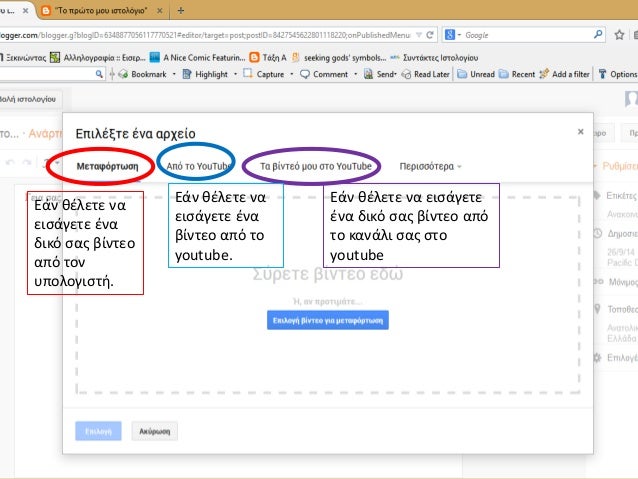Viewport: 638px width, 479px height.
Task: Click the Bookmark toolbar button
Action: coord(143,74)
